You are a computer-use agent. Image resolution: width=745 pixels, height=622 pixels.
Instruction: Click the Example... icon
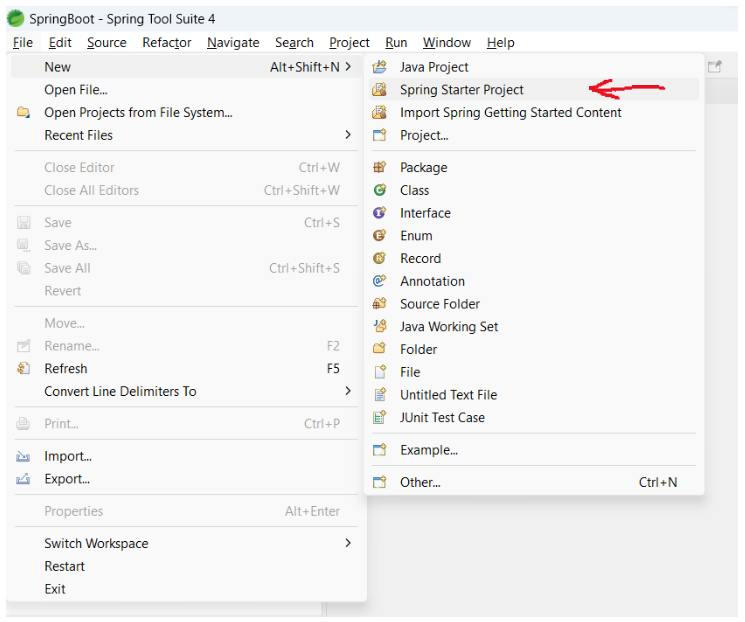(x=379, y=450)
